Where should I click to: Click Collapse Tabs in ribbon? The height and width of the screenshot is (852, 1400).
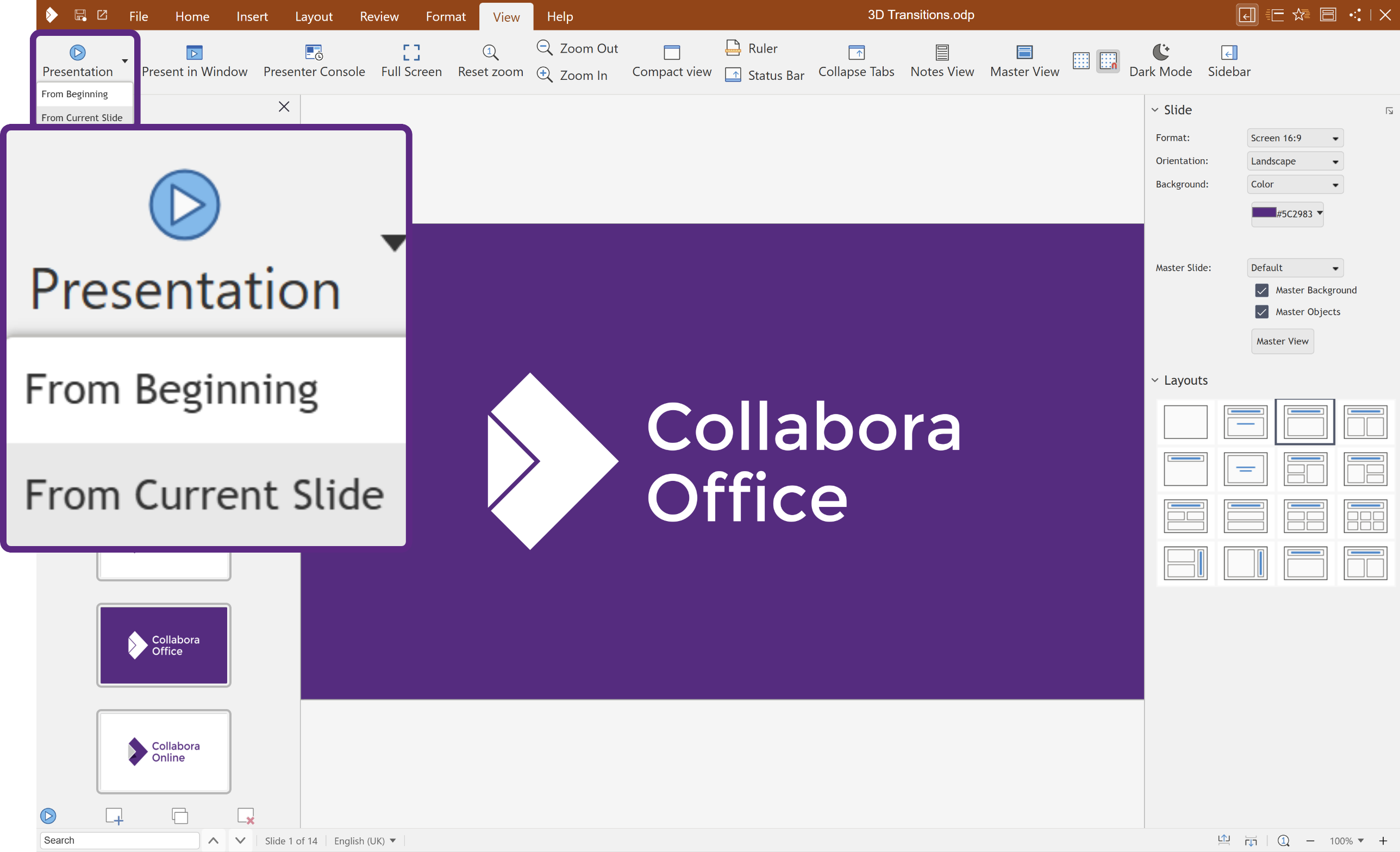tap(857, 60)
